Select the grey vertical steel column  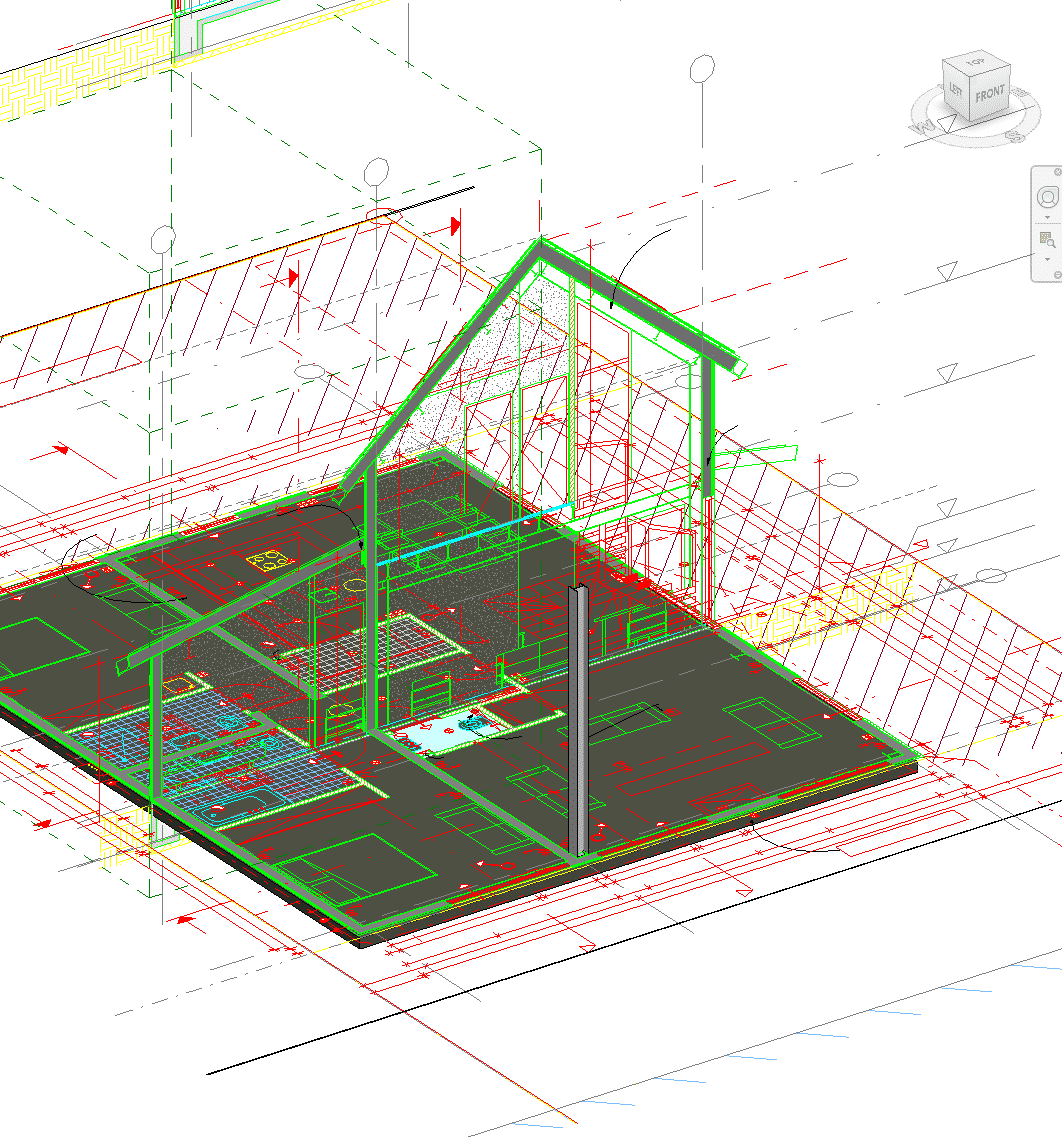tap(578, 719)
